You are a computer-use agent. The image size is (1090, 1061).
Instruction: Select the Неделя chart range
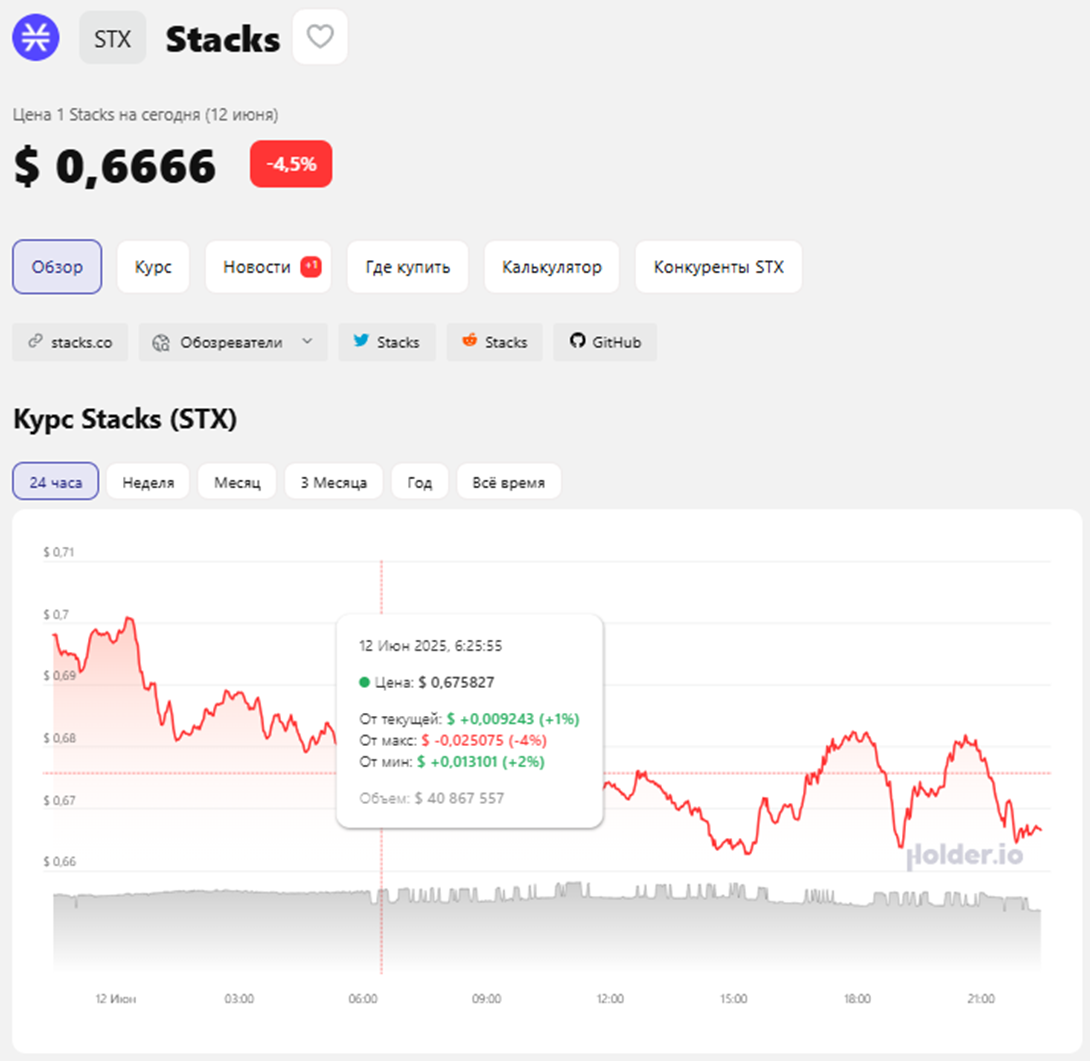(148, 482)
